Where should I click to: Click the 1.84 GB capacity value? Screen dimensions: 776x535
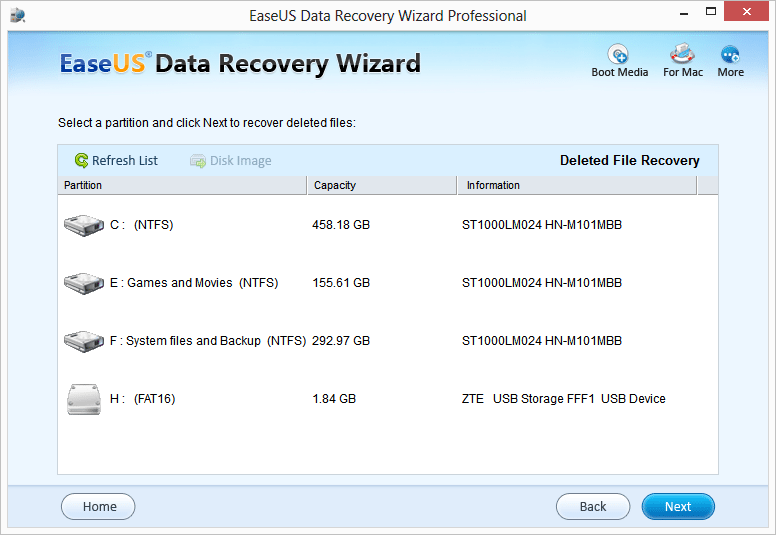click(x=334, y=398)
